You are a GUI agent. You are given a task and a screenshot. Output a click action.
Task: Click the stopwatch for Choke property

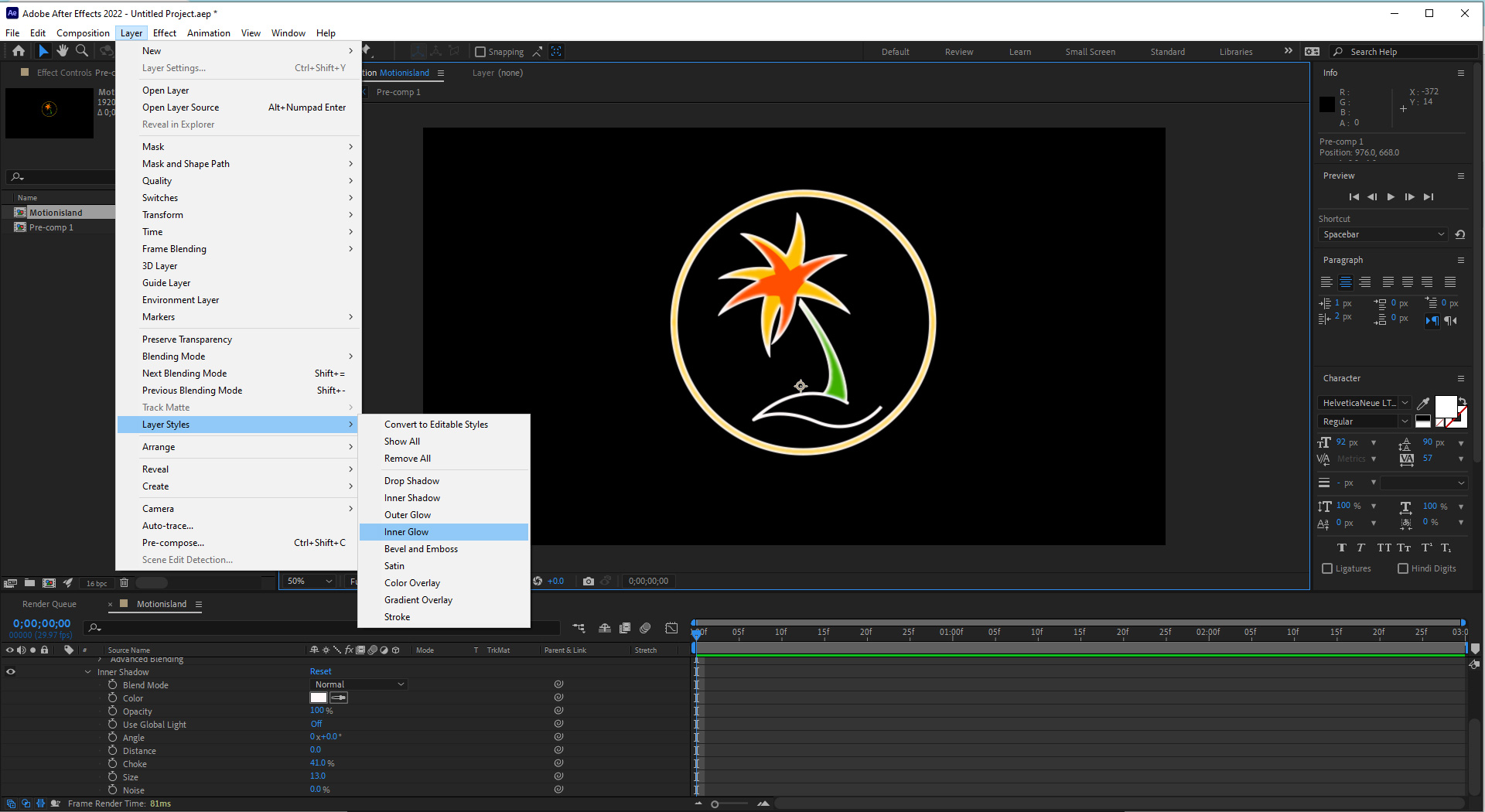point(113,764)
